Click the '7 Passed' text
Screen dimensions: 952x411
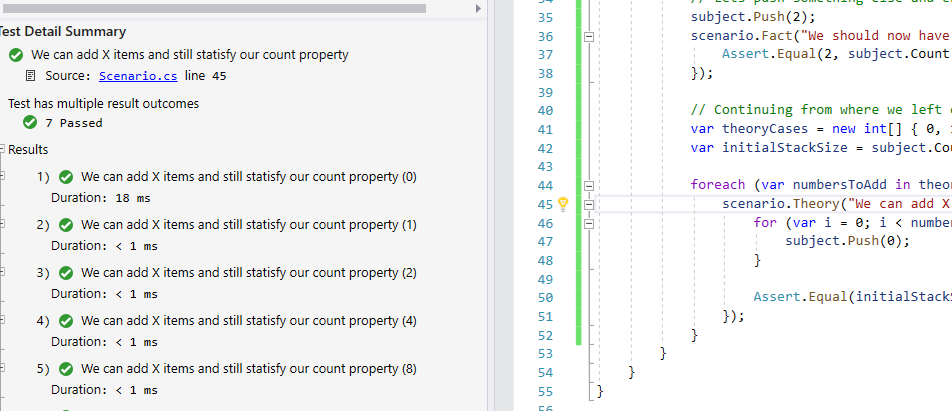click(73, 123)
